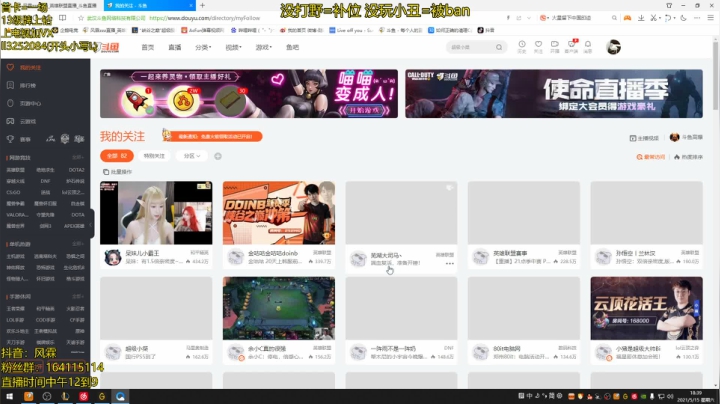The width and height of the screenshot is (720, 404).
Task: Click the 开播 start-streaming icon in header
Action: point(555,45)
